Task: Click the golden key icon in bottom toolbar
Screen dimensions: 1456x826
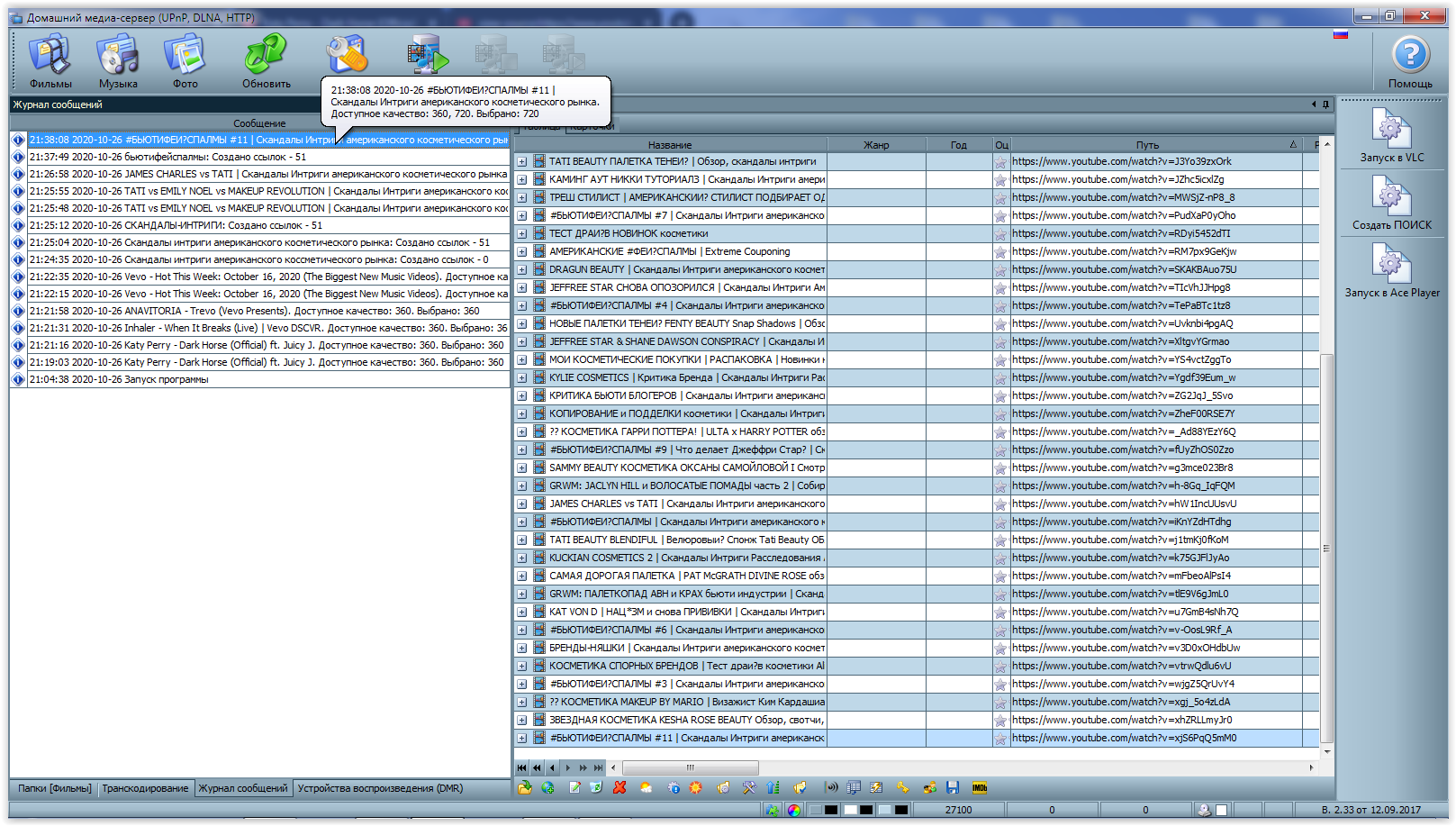Action: (x=902, y=788)
